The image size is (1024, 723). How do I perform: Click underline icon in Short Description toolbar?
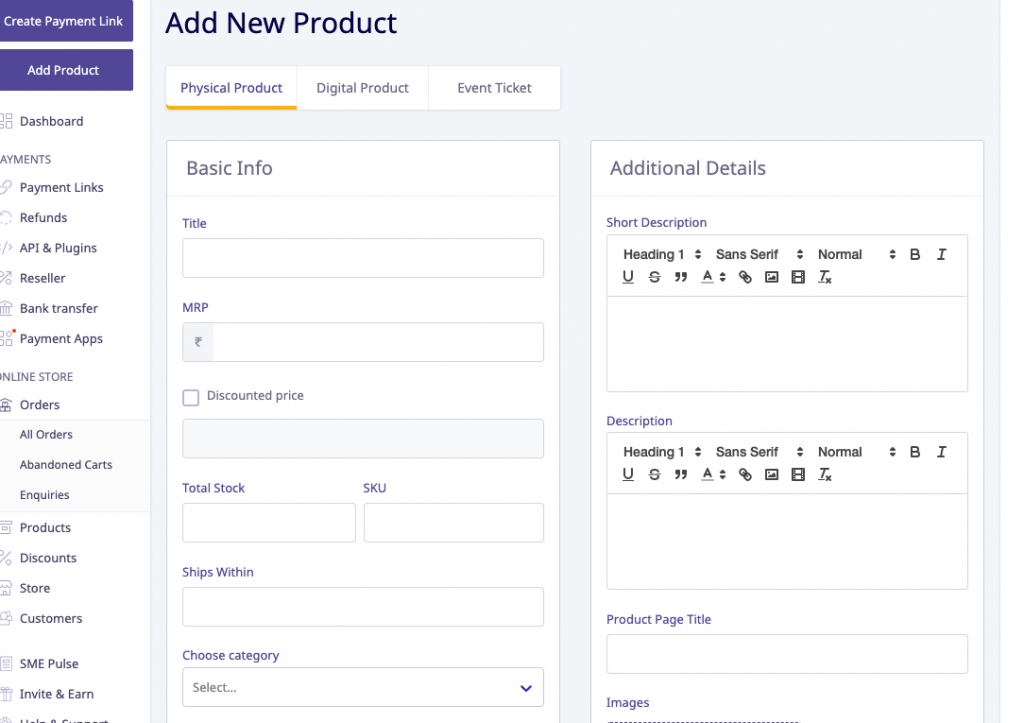click(x=628, y=277)
